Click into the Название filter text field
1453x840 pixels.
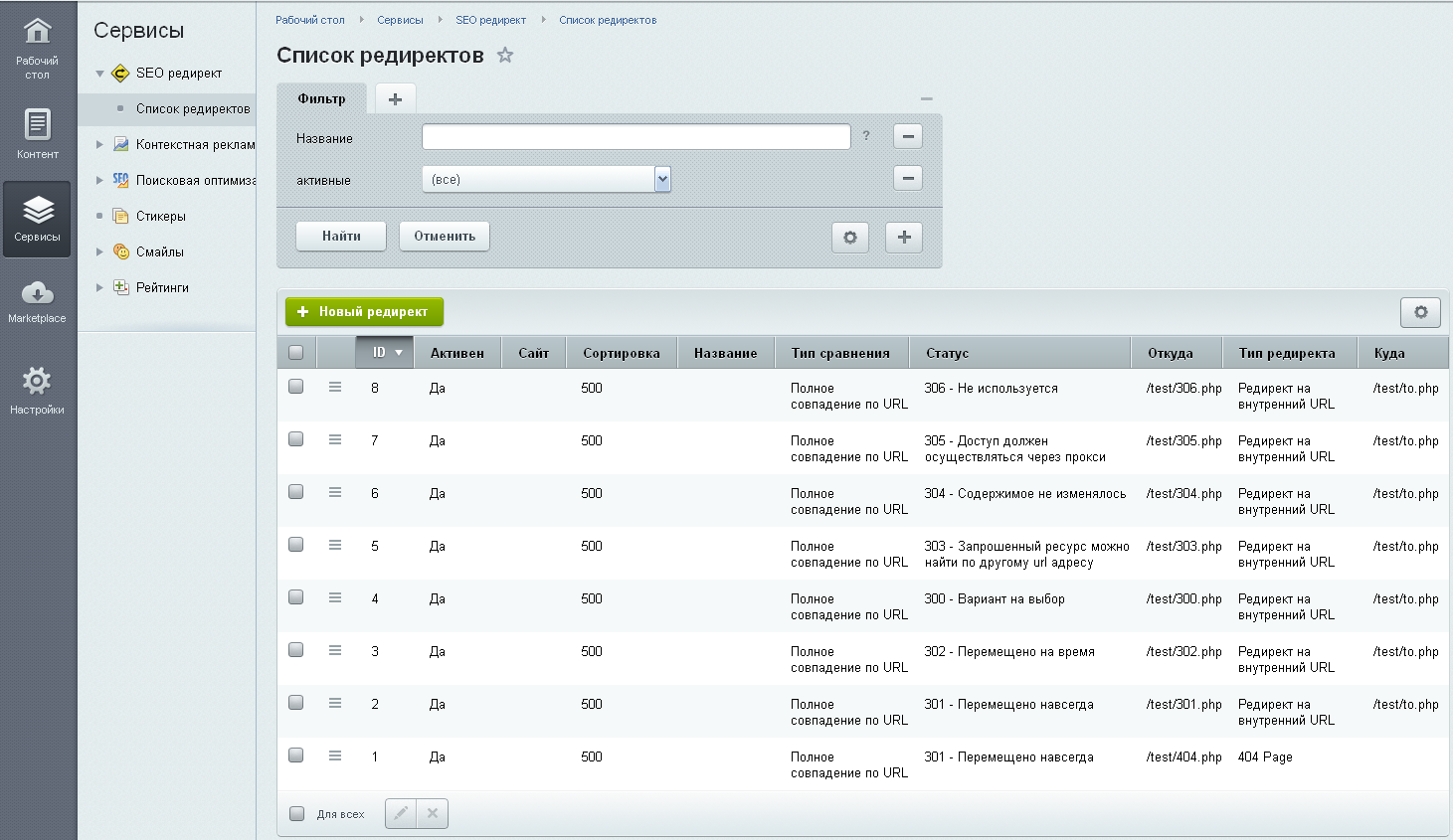(636, 137)
